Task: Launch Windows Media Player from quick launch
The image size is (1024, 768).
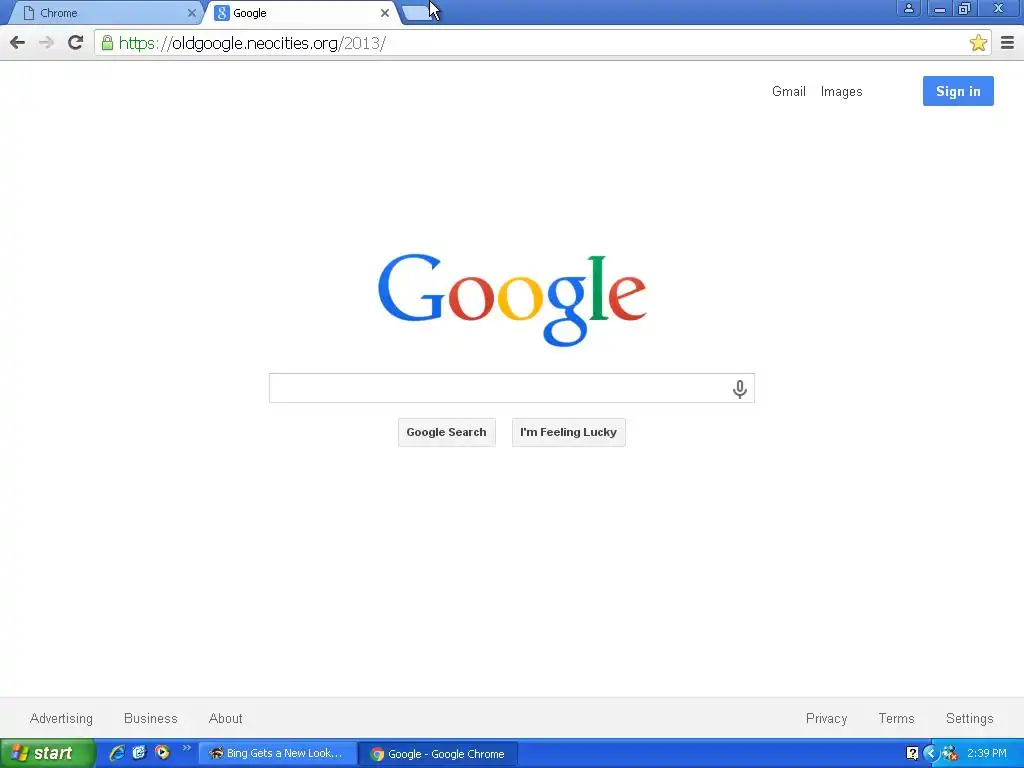Action: [x=162, y=753]
